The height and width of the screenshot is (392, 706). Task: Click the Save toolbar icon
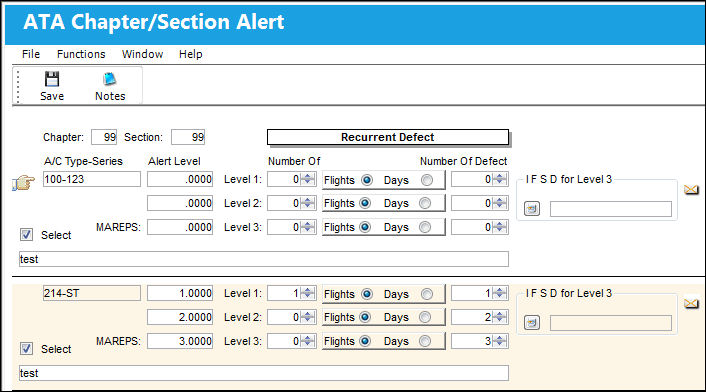tap(52, 79)
